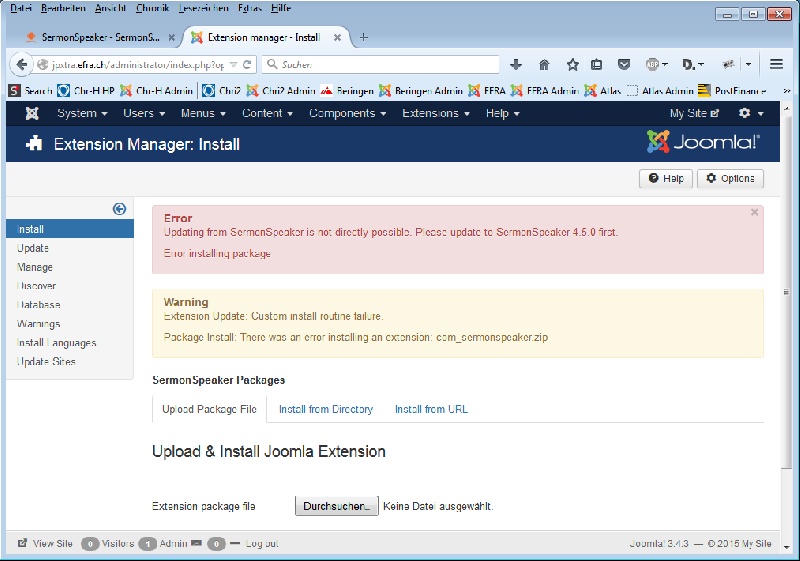
Task: Click the Visitors count badge
Action: 90,544
